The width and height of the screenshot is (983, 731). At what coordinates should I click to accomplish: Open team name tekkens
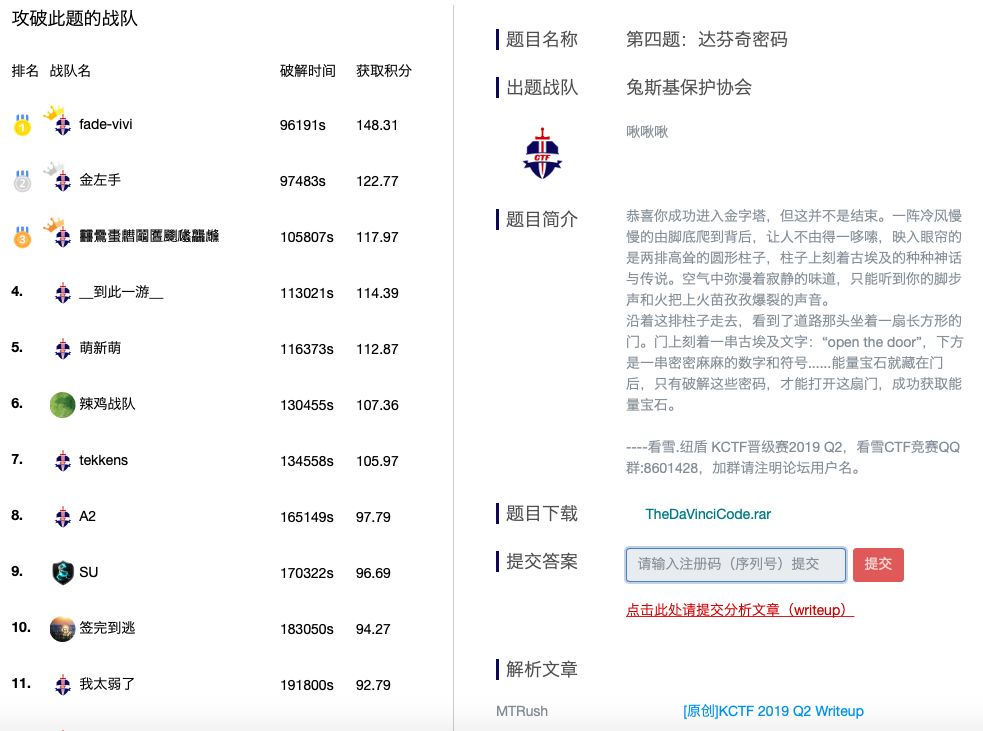pyautogui.click(x=103, y=460)
